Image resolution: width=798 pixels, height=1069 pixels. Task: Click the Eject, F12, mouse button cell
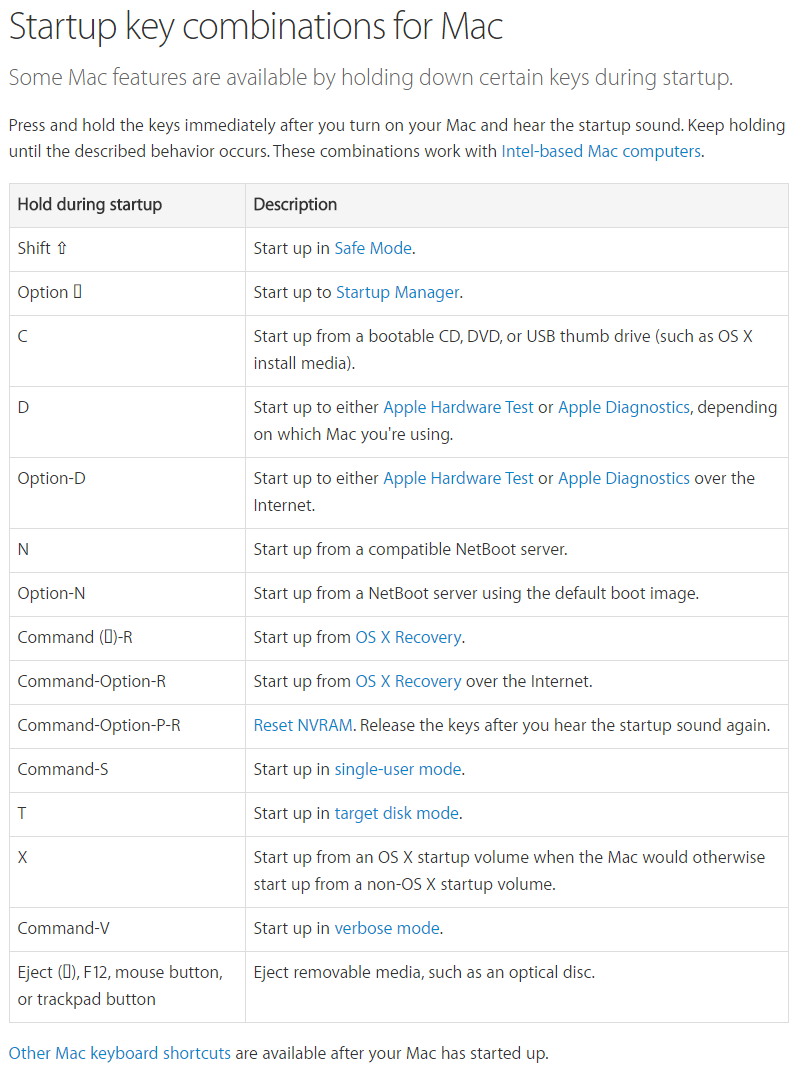point(120,986)
